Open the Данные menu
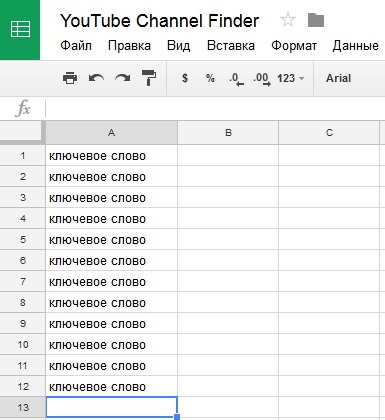 [x=356, y=46]
